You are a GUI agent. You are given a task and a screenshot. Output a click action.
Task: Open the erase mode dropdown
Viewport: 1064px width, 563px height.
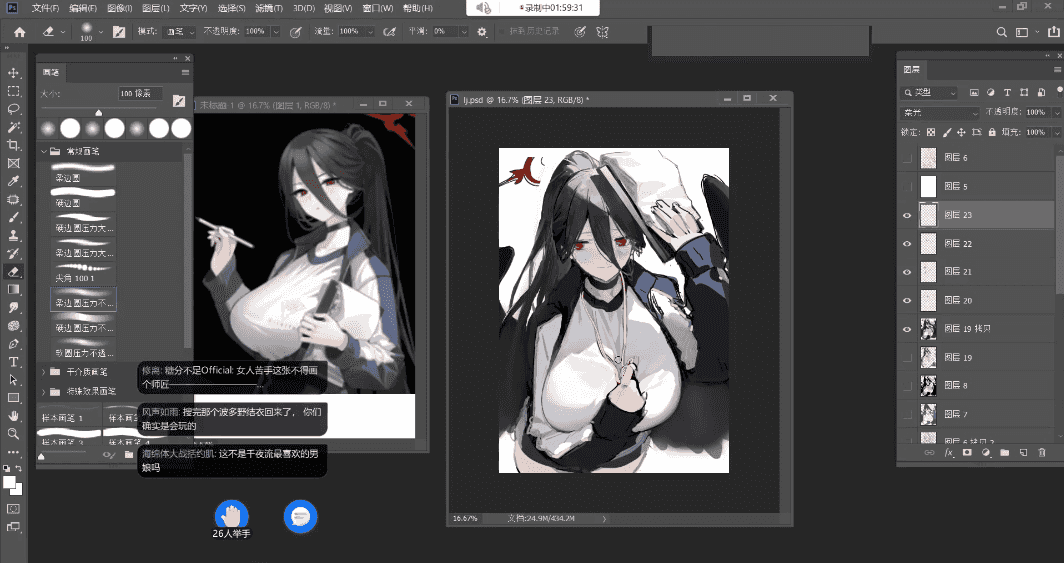(180, 32)
